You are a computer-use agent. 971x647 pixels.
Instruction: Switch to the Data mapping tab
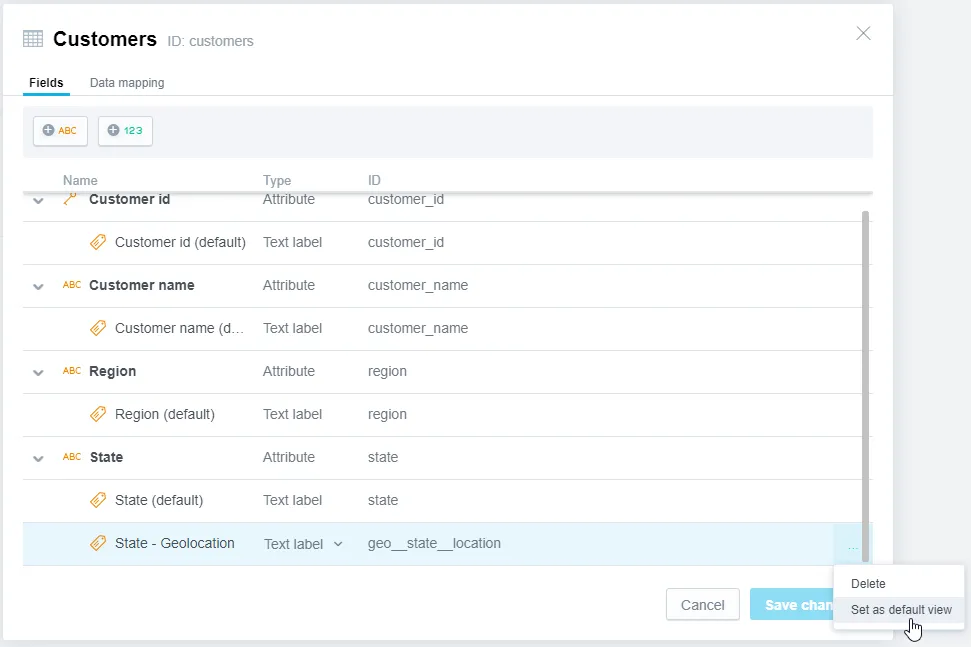(126, 83)
